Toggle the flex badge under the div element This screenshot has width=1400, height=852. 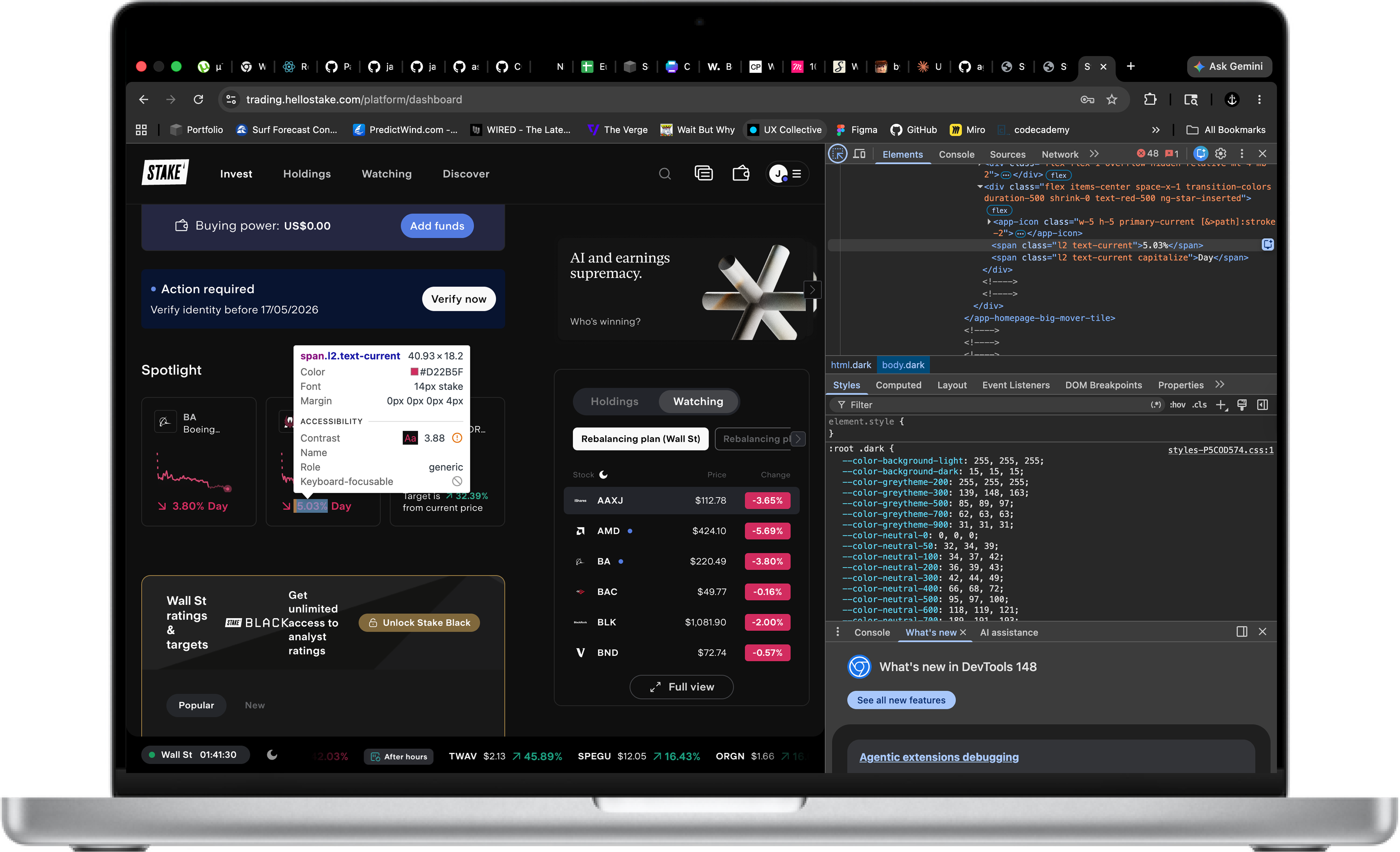point(999,210)
